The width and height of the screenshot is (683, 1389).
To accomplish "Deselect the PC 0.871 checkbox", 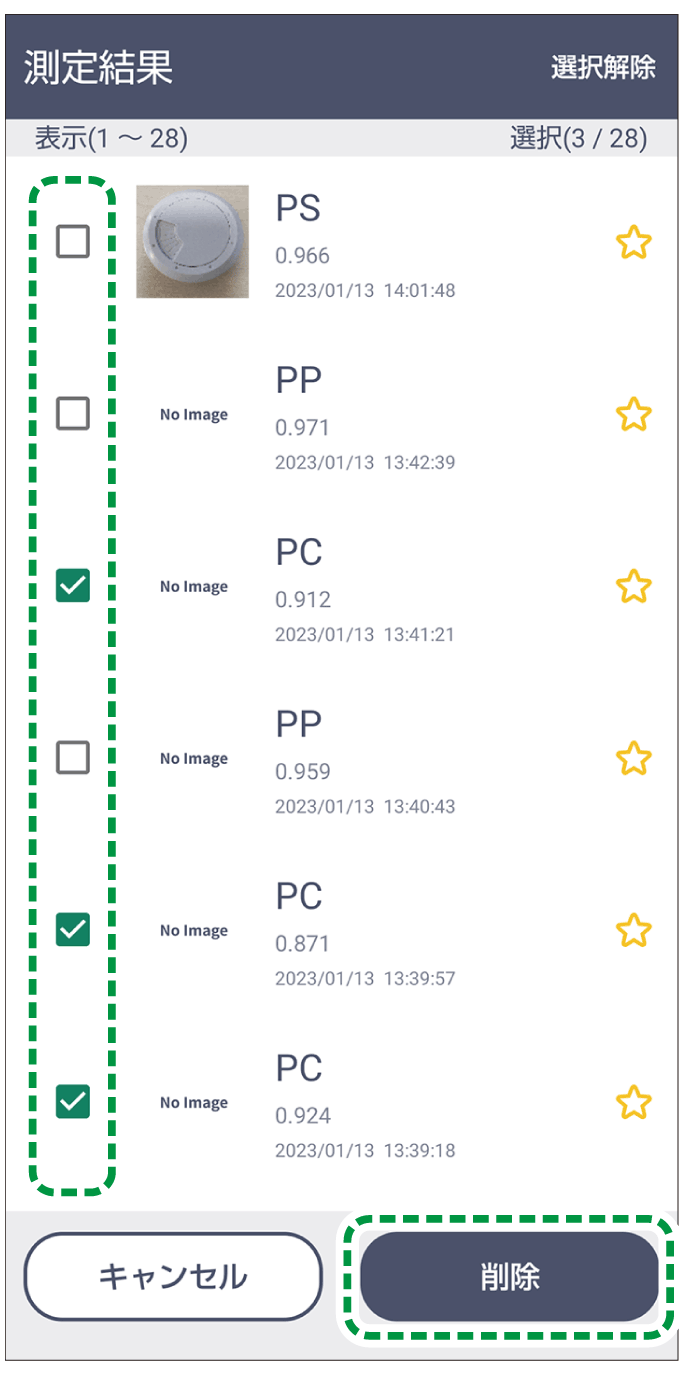I will 73,929.
